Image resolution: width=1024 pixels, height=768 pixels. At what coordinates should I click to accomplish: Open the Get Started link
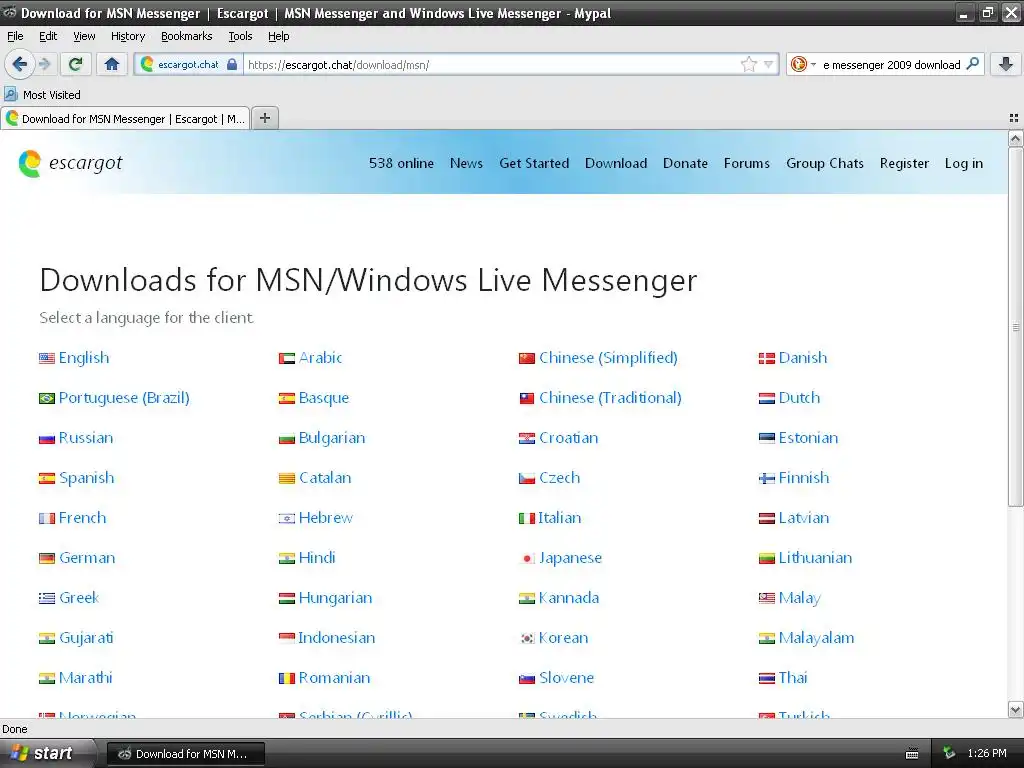pyautogui.click(x=534, y=163)
